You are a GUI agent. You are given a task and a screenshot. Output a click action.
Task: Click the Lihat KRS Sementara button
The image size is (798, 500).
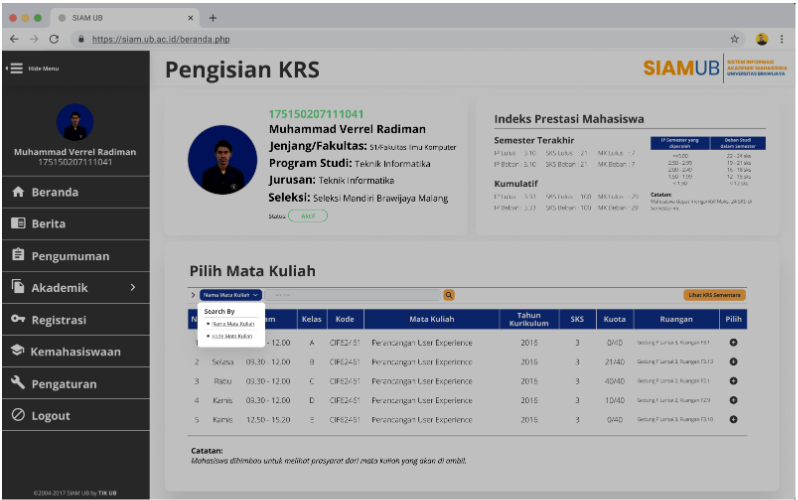coord(715,295)
